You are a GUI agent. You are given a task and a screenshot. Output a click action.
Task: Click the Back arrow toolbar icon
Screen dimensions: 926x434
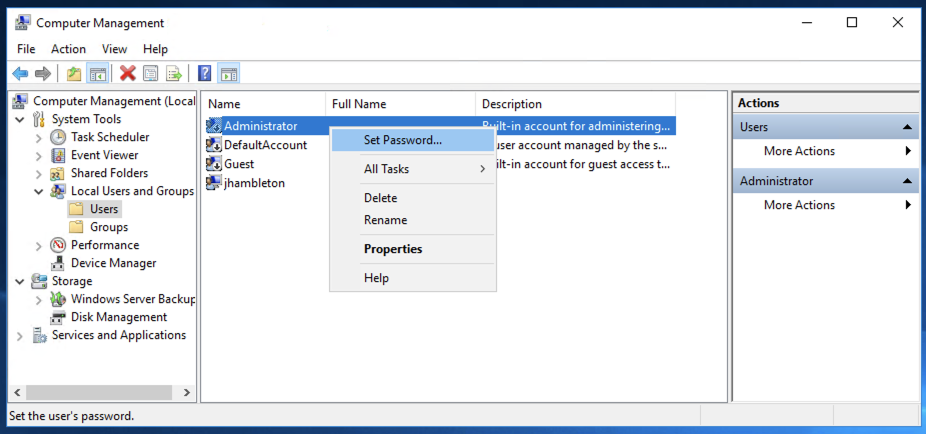click(x=20, y=74)
